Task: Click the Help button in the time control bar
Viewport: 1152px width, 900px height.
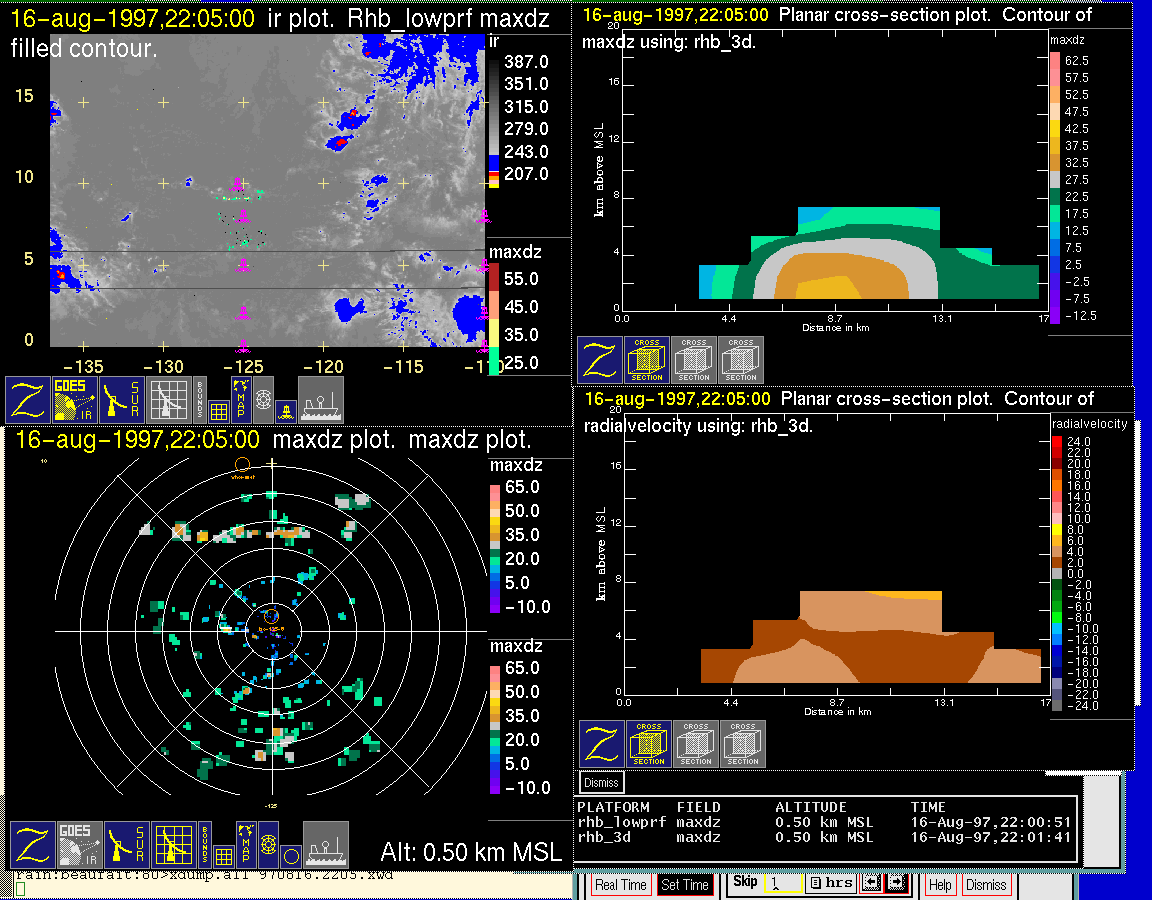Action: (940, 885)
